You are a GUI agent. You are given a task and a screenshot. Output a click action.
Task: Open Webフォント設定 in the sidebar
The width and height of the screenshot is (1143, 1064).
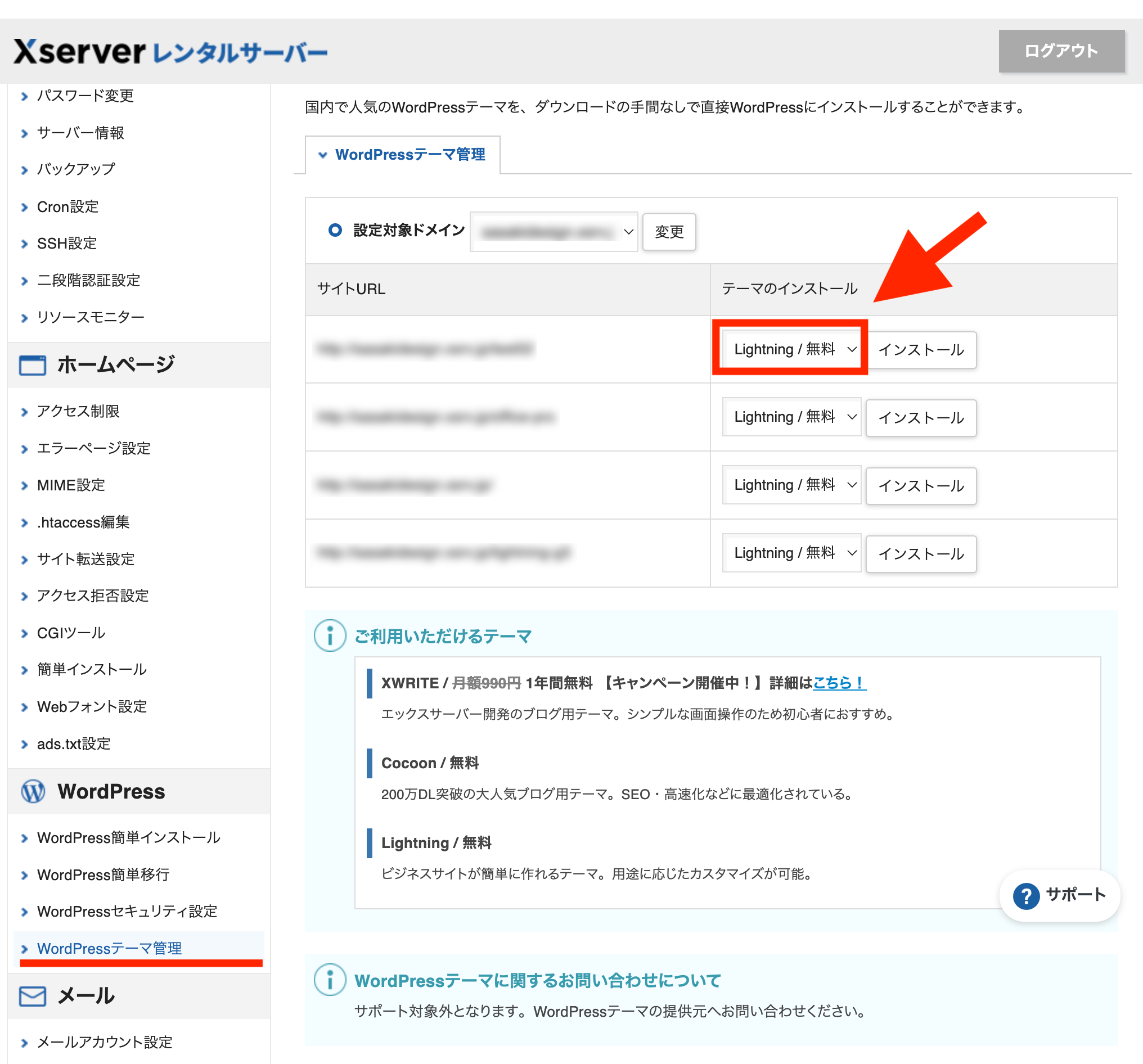tap(92, 706)
